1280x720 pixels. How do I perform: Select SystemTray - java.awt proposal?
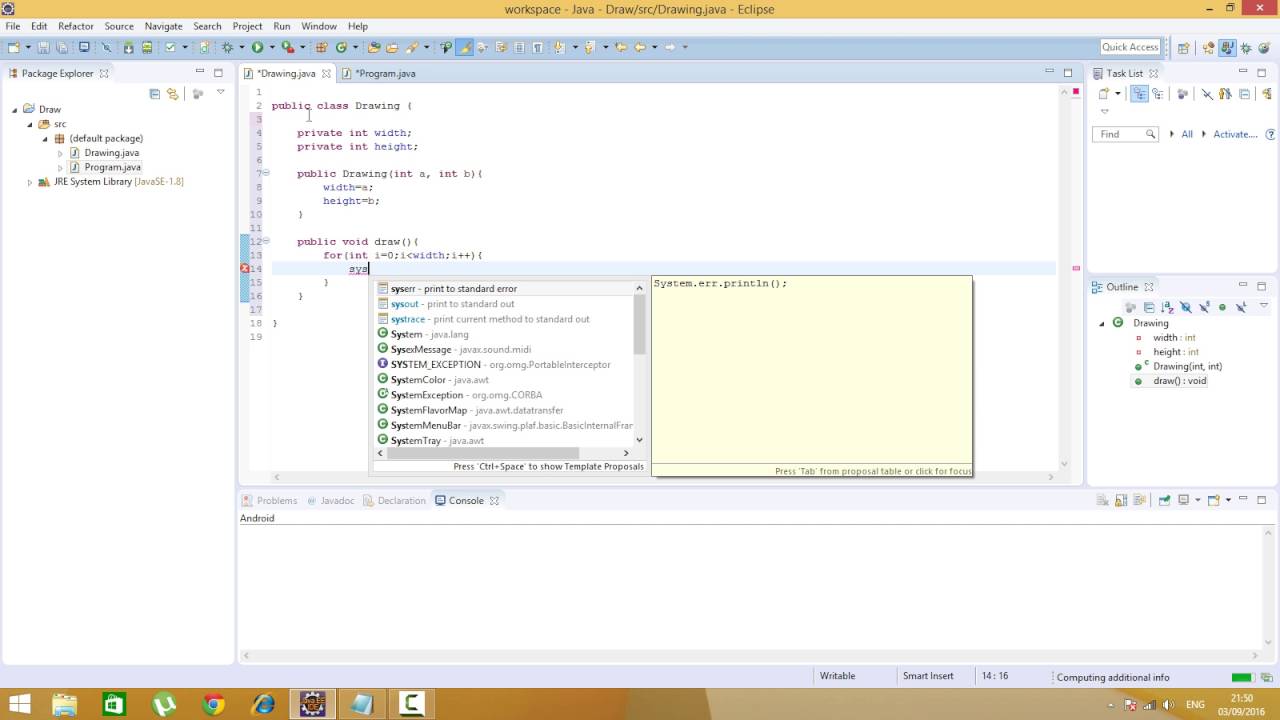505,441
